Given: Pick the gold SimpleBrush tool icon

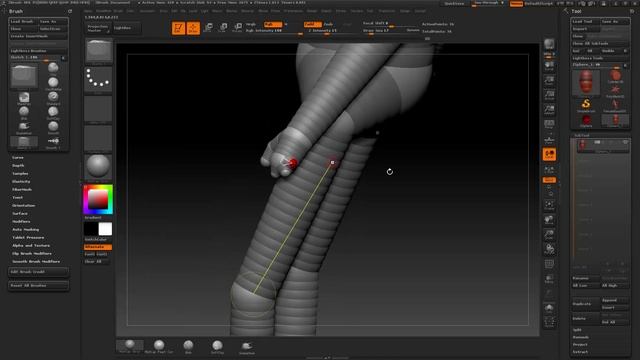Looking at the screenshot, I should click(586, 104).
